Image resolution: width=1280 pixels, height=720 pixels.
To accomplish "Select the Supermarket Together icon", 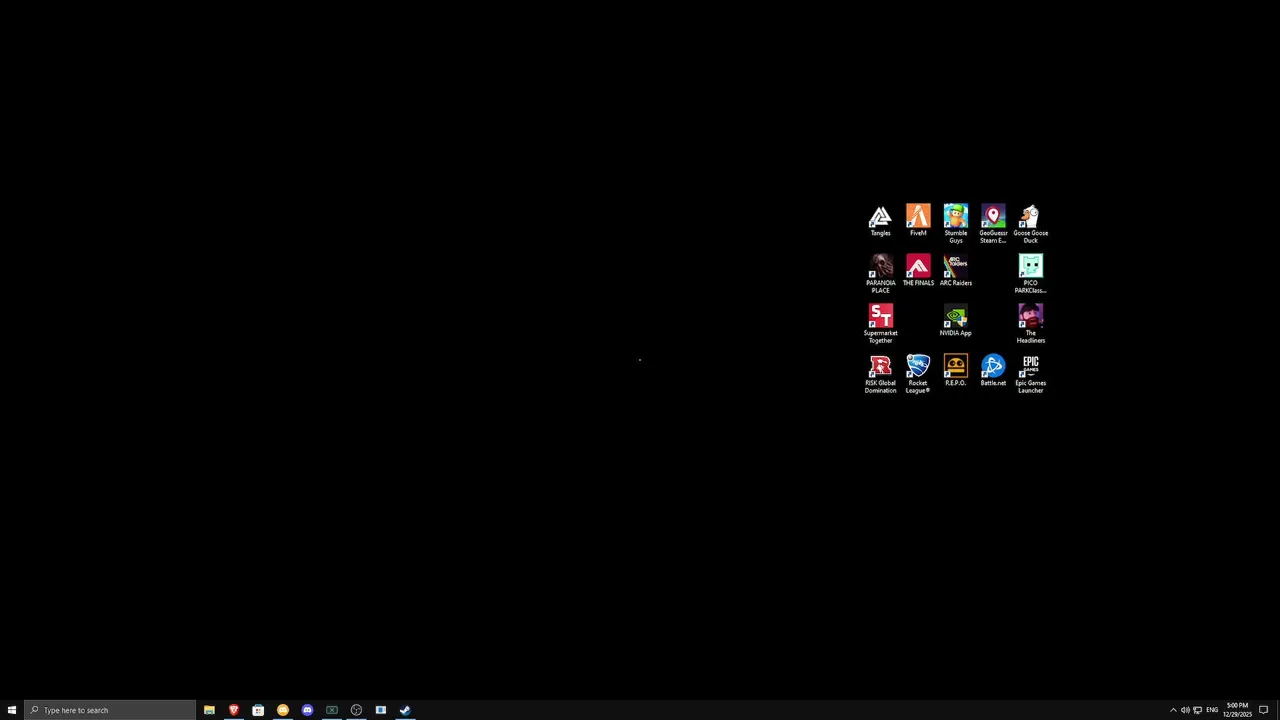I will click(880, 325).
